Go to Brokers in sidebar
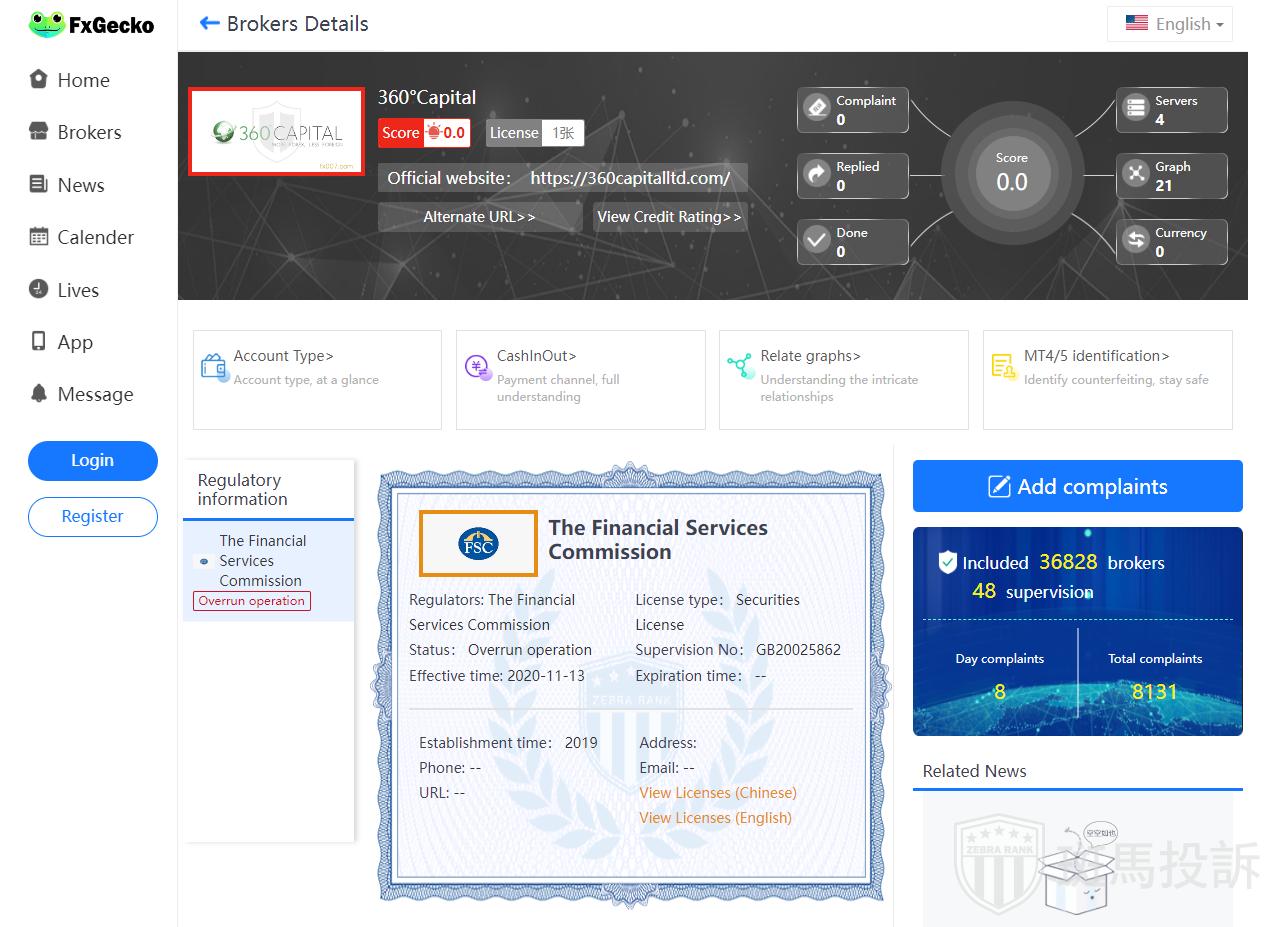The height and width of the screenshot is (927, 1279). click(89, 132)
